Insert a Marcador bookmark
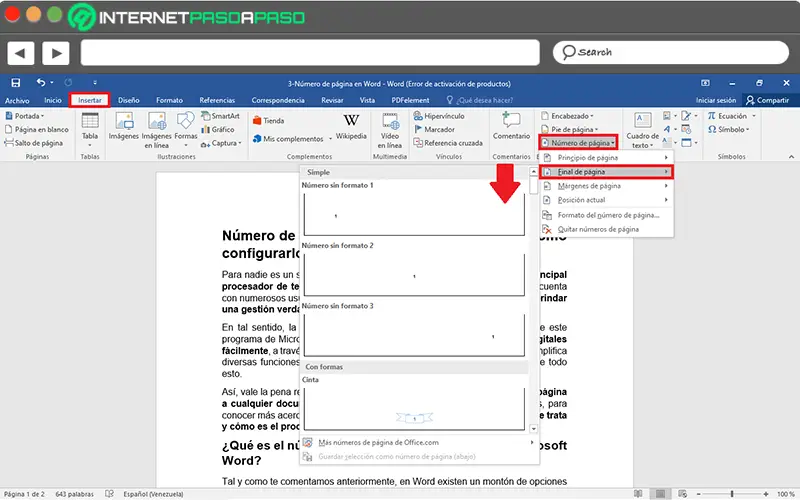 434,130
